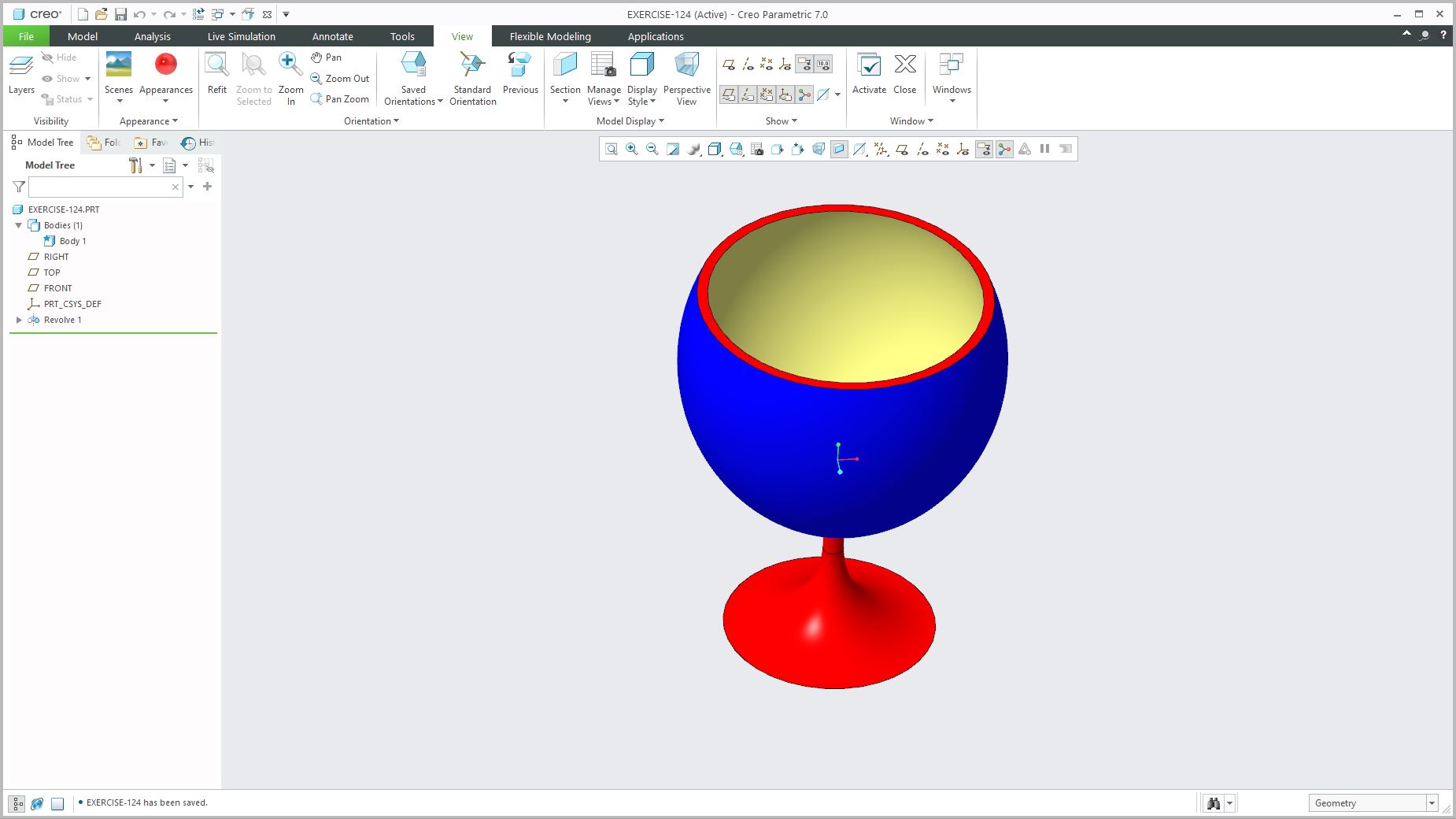Open the Scenes gallery
This screenshot has width=1456, height=819.
click(x=119, y=76)
